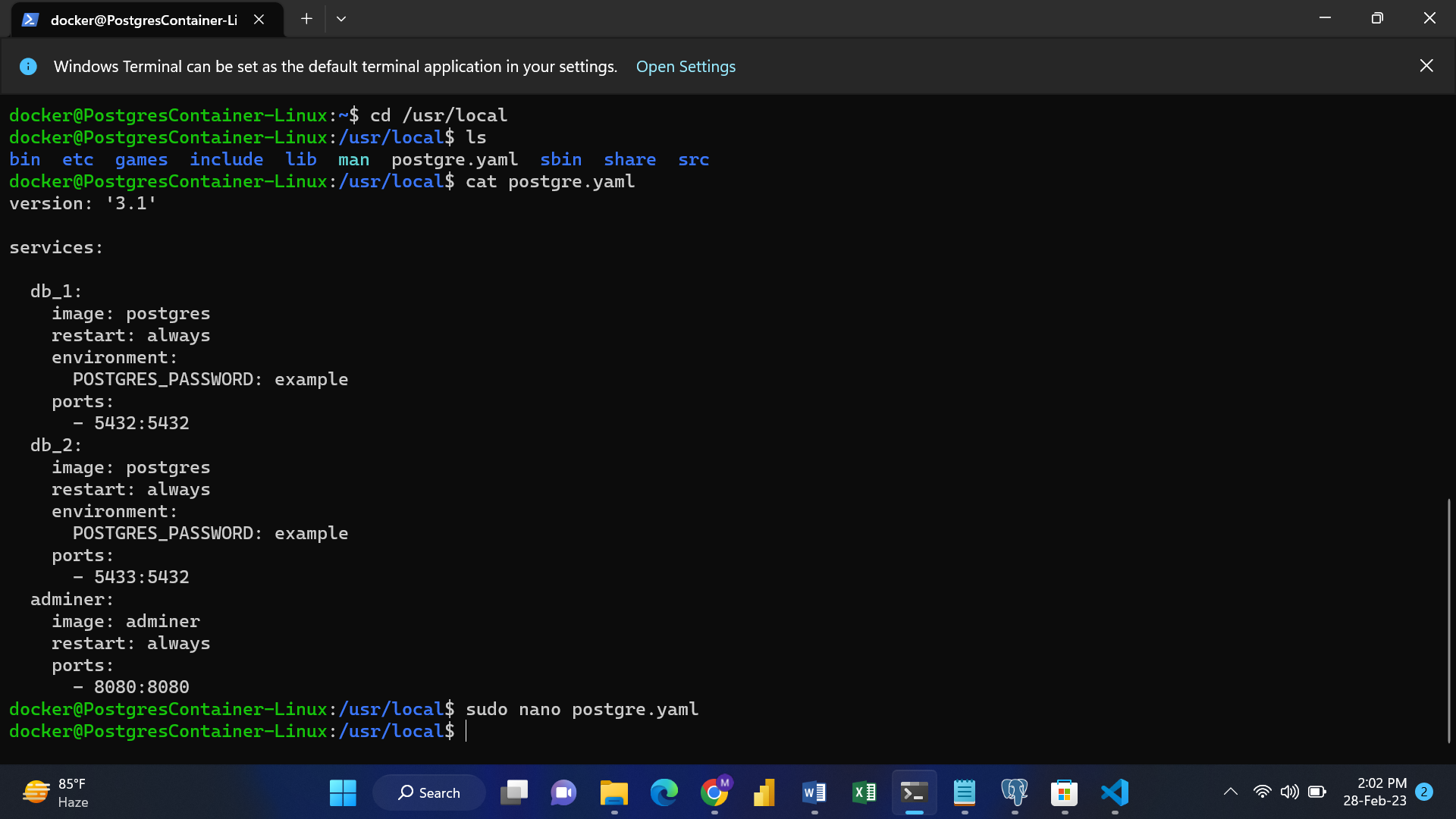Open Visual Studio Code from the taskbar
Viewport: 1456px width, 819px height.
click(x=1115, y=792)
